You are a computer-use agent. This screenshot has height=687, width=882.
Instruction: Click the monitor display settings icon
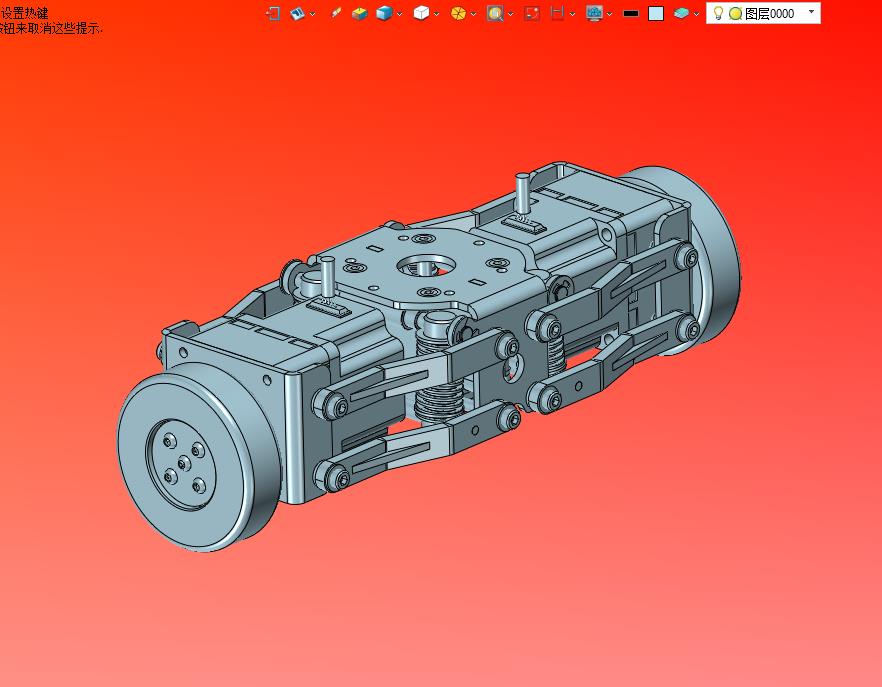click(594, 13)
